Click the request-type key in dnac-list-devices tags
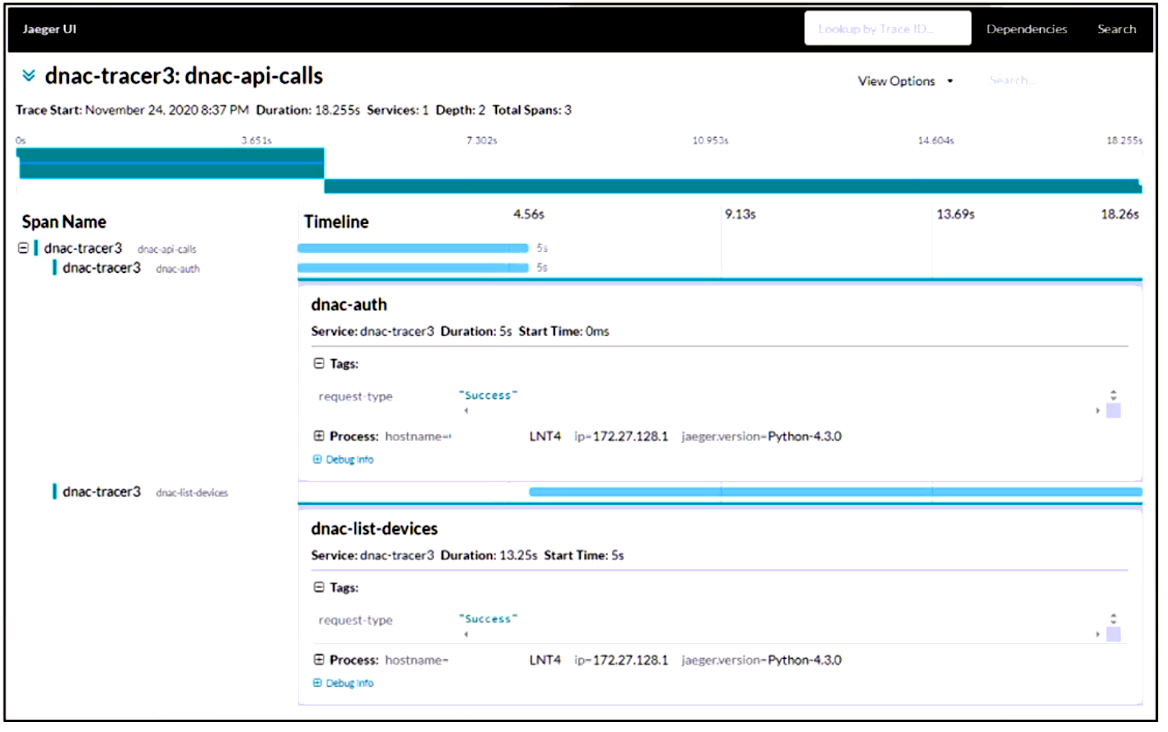This screenshot has width=1168, height=732. tap(355, 620)
